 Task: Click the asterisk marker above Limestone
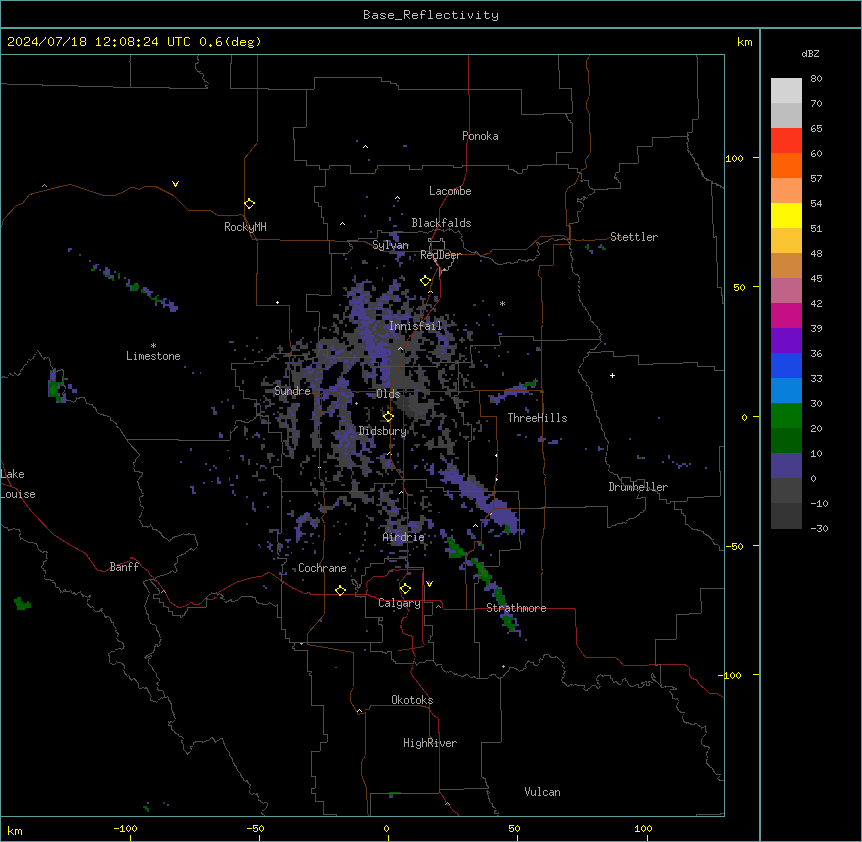153,346
